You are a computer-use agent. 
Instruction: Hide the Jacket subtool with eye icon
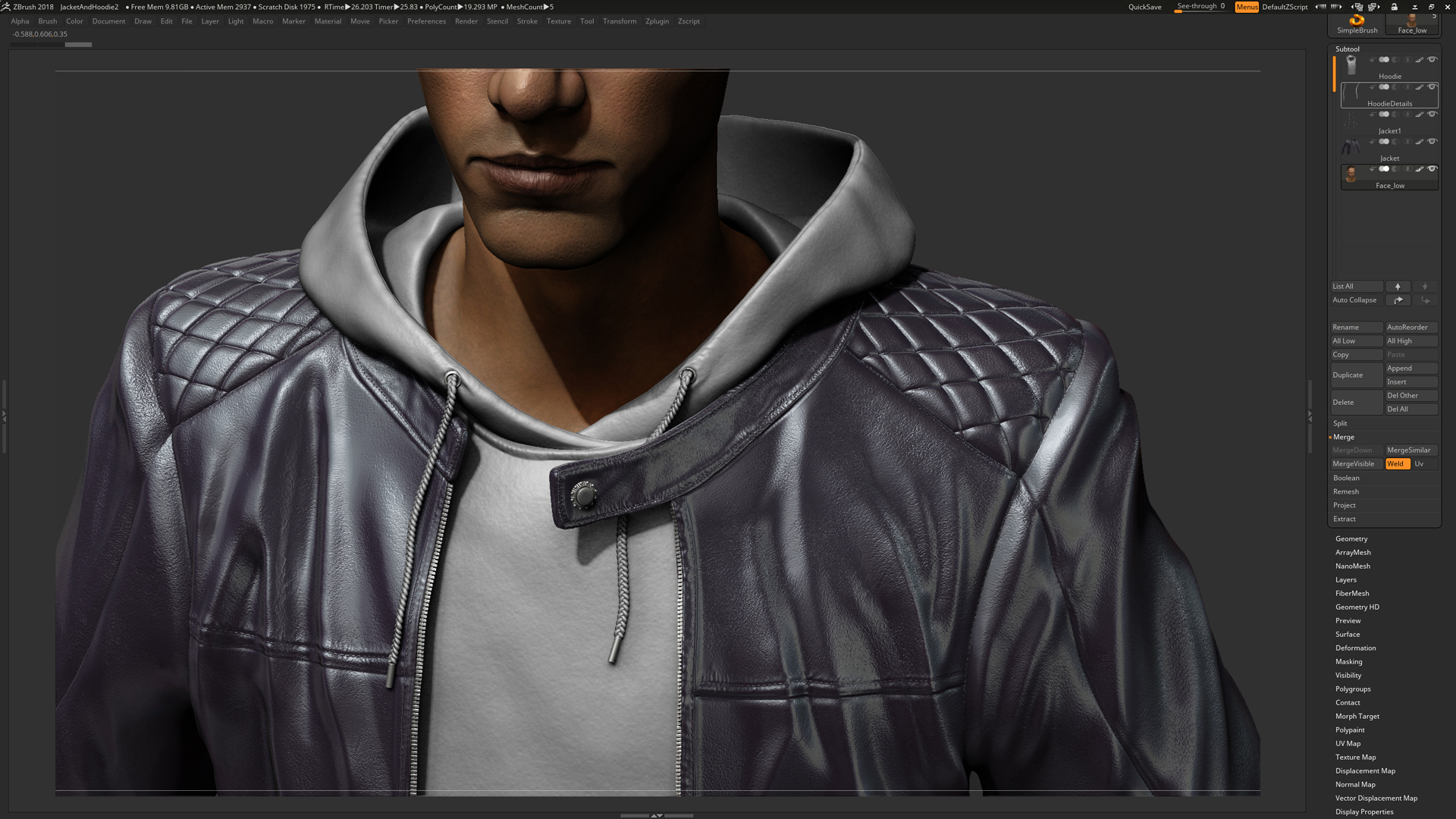[1432, 142]
